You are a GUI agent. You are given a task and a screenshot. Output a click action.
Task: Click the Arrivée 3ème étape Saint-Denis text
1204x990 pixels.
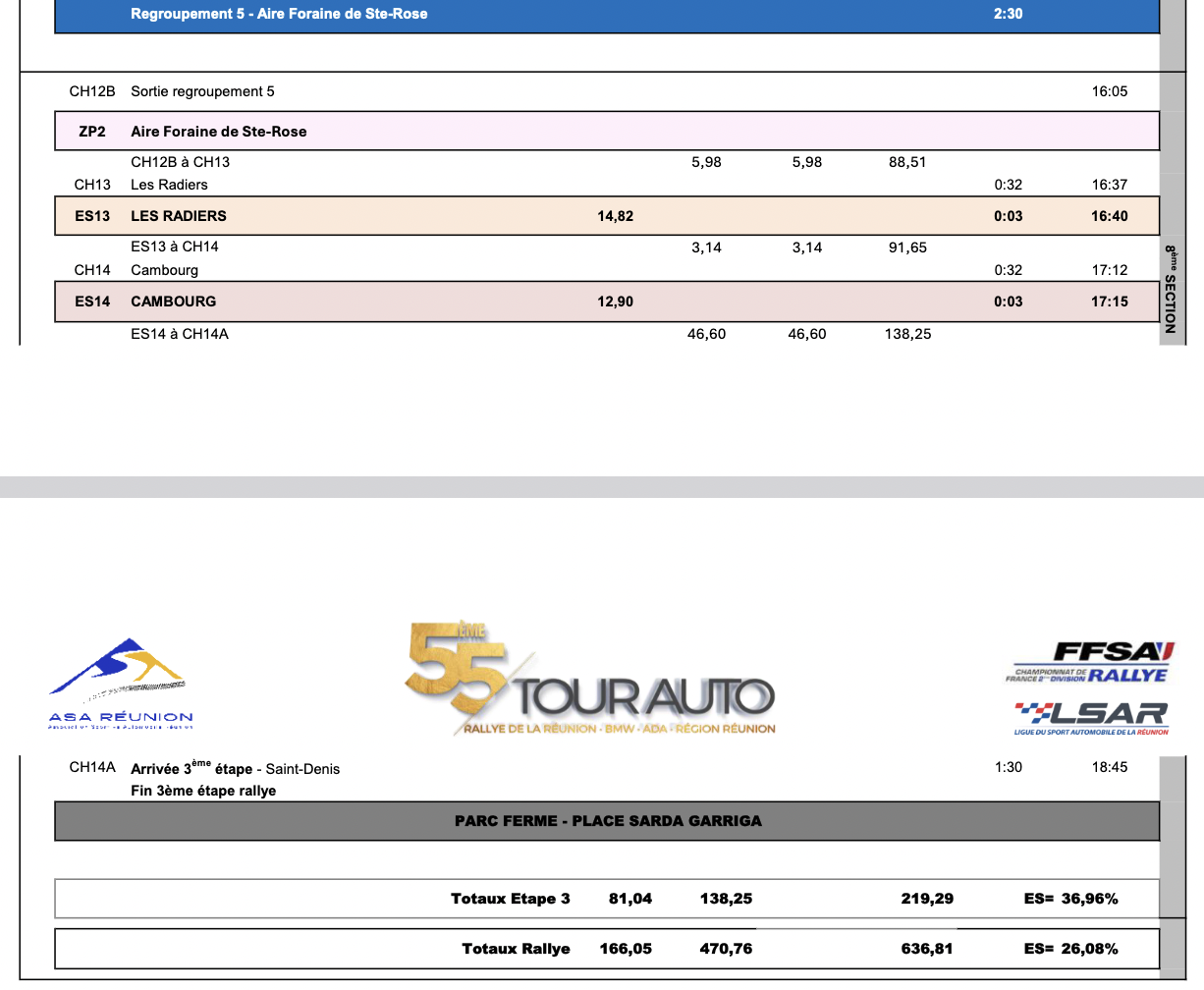[x=235, y=769]
